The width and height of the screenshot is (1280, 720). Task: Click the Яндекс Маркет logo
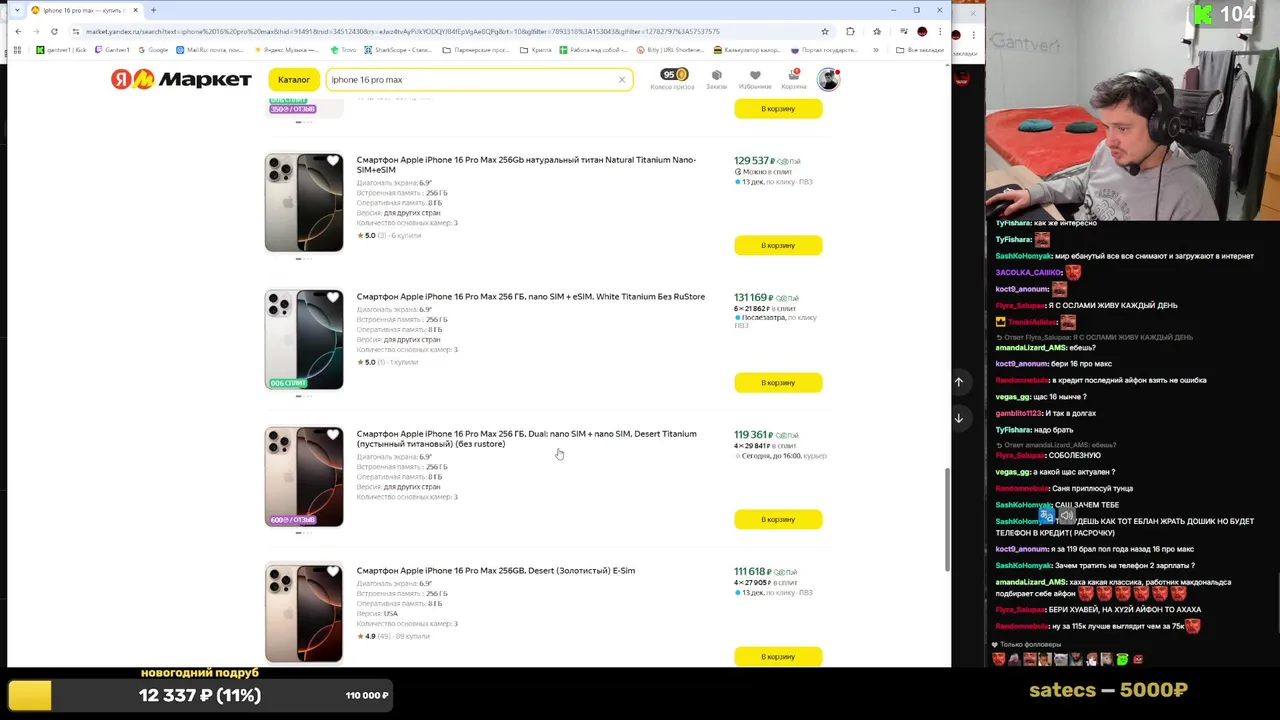[x=181, y=79]
